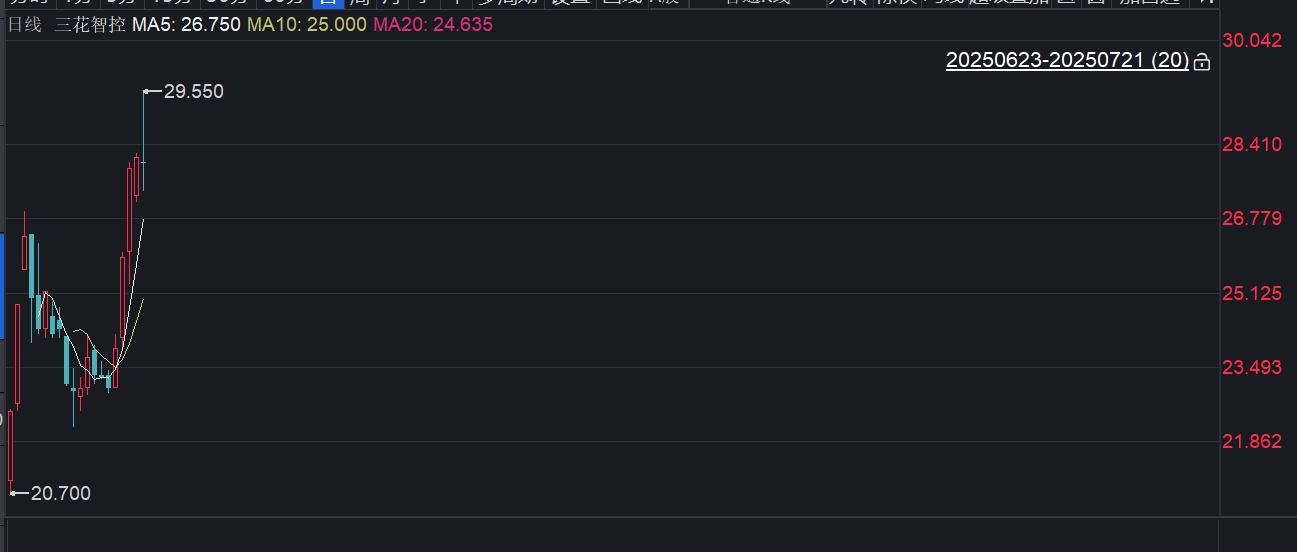Click the 28.410 price axis label
1297x552 pixels.
(1254, 145)
